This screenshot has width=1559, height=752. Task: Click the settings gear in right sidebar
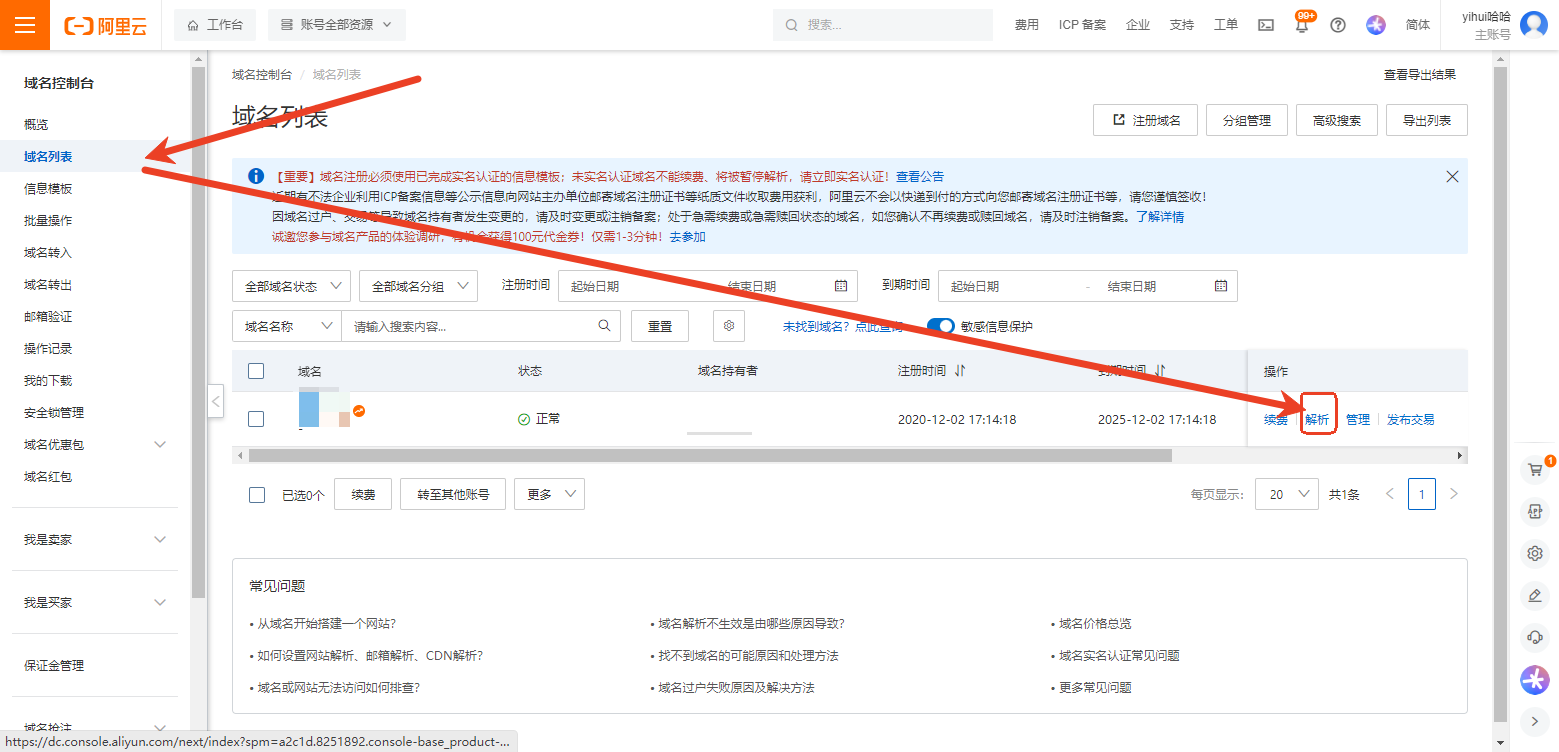[x=1534, y=553]
